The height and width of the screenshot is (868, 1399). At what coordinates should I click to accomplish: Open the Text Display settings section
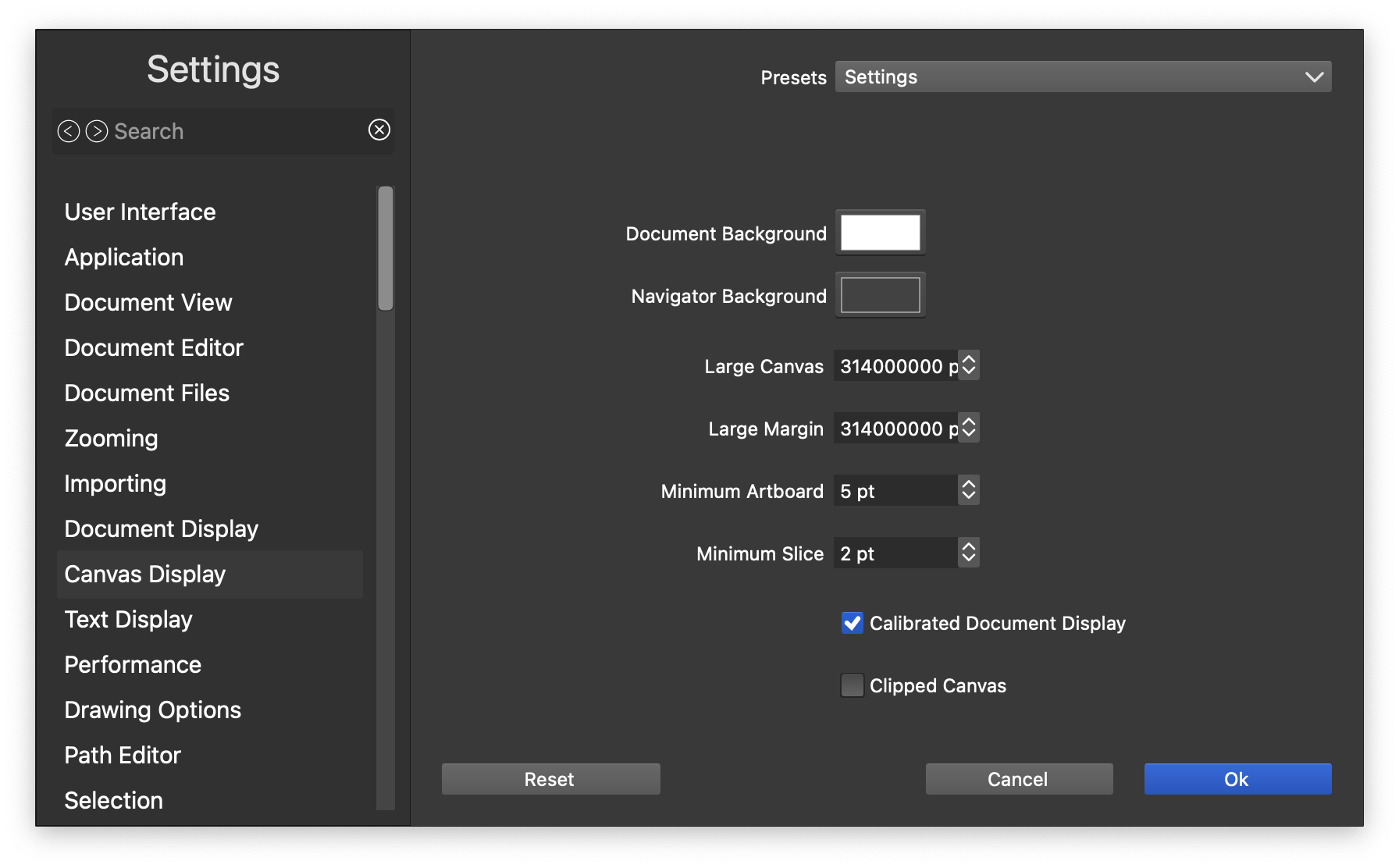[129, 620]
